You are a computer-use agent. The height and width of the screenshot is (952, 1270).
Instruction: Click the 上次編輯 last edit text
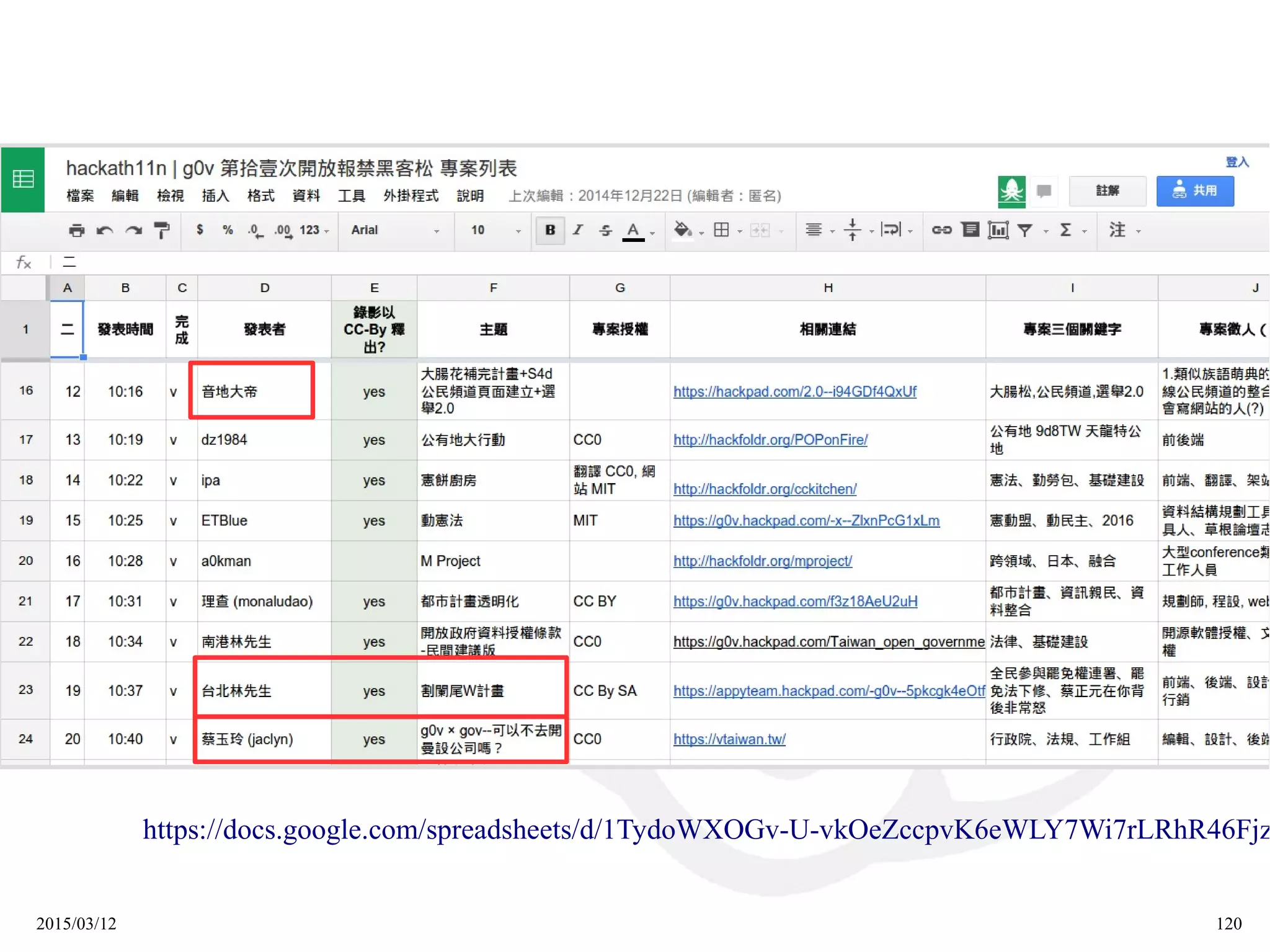(x=645, y=196)
